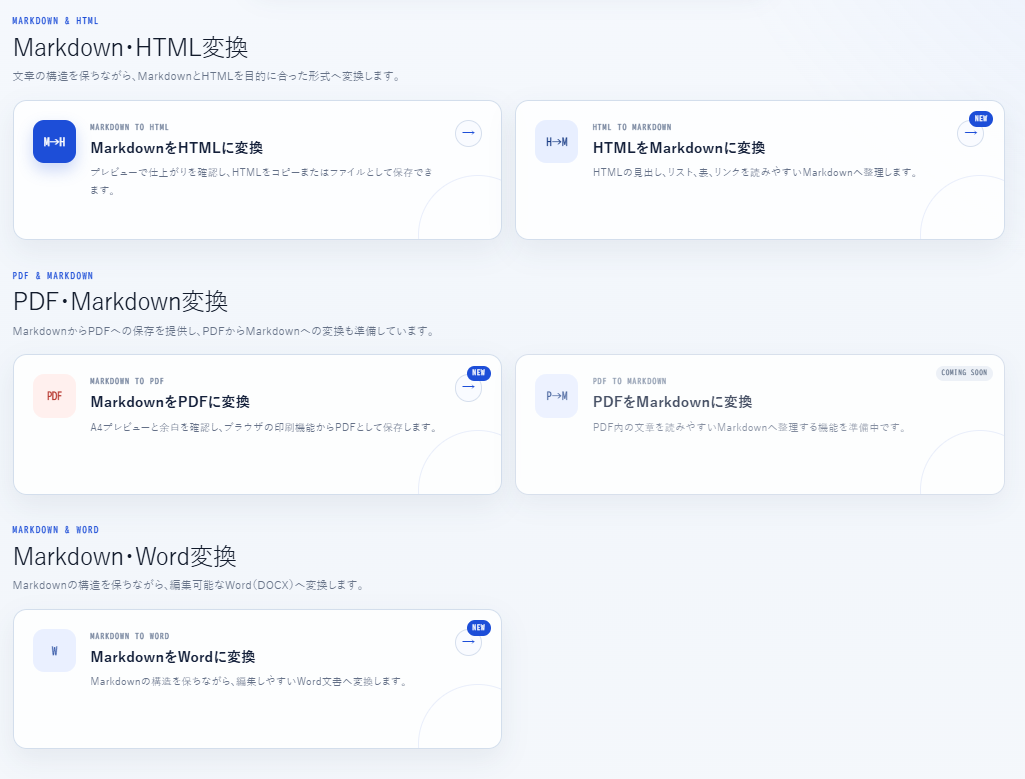1025x779 pixels.
Task: Click NEW badge on Markdown to PDF card
Action: click(x=479, y=373)
